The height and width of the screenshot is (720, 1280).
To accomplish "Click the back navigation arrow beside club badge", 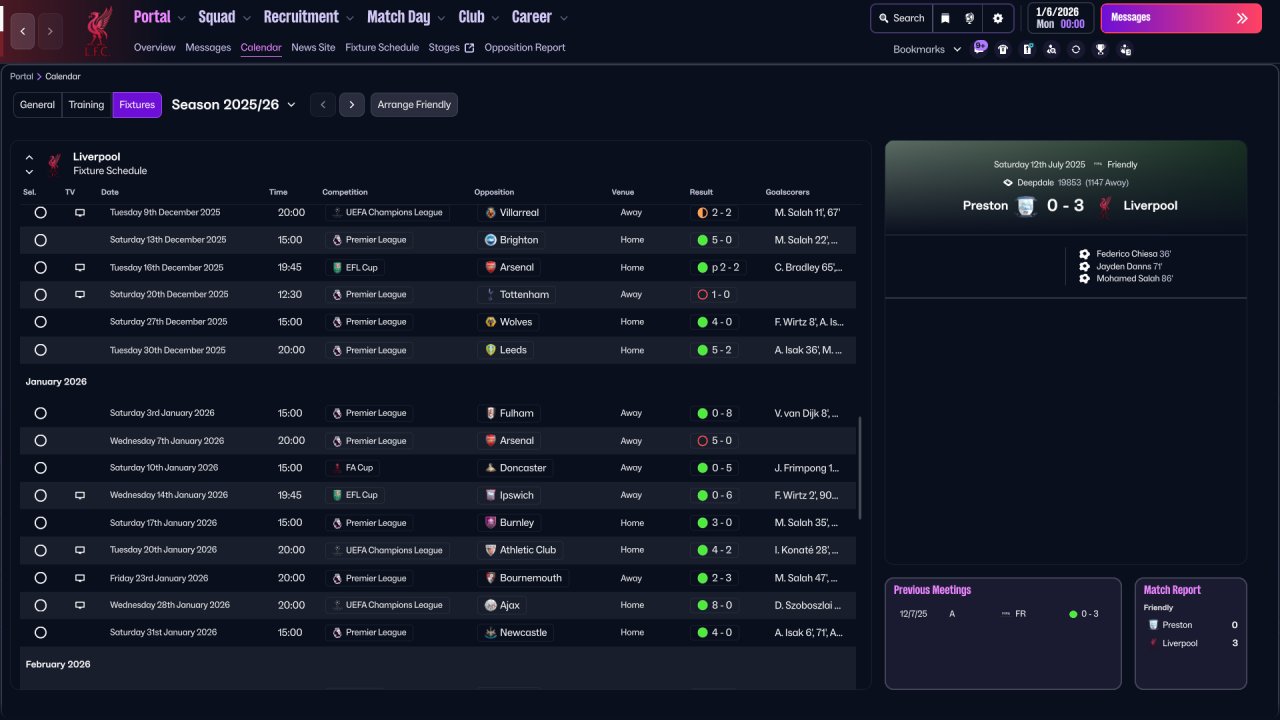I will pyautogui.click(x=23, y=31).
